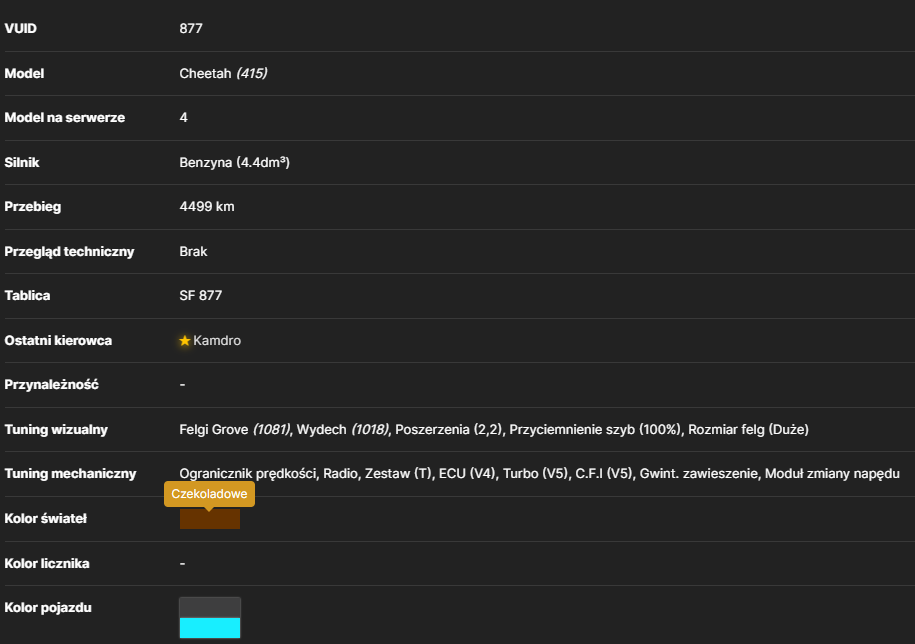Select the cyan Kolor pojazdu swatch
The image size is (915, 644).
pyautogui.click(x=209, y=628)
